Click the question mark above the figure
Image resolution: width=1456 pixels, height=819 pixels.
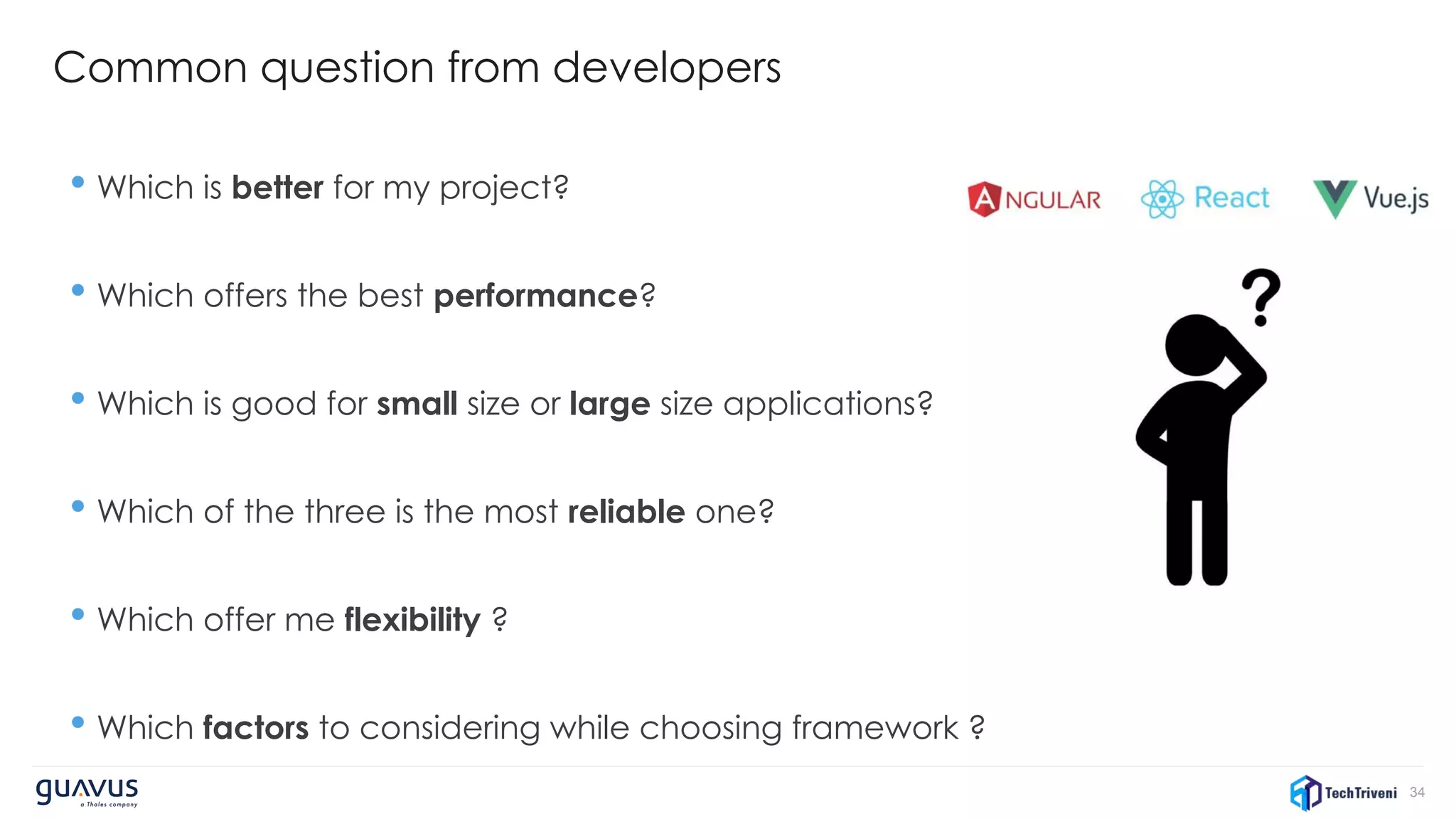(1261, 297)
